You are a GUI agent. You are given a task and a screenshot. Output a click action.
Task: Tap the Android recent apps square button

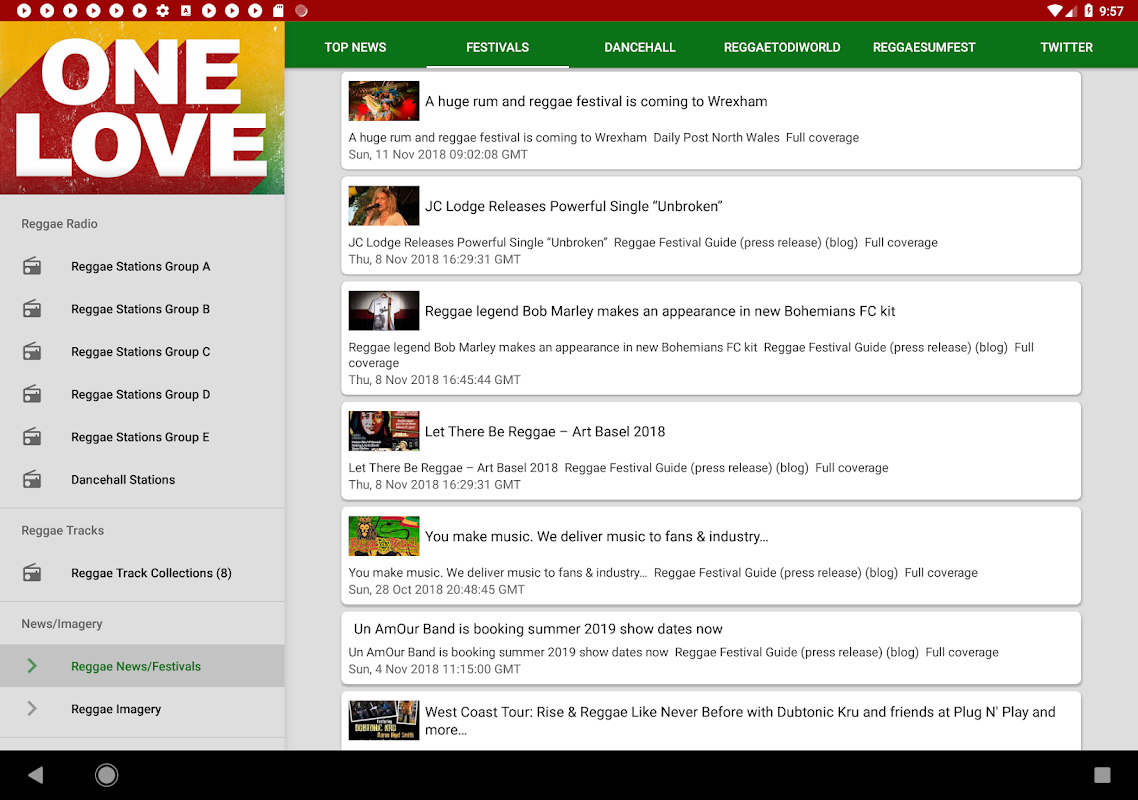click(x=1102, y=775)
